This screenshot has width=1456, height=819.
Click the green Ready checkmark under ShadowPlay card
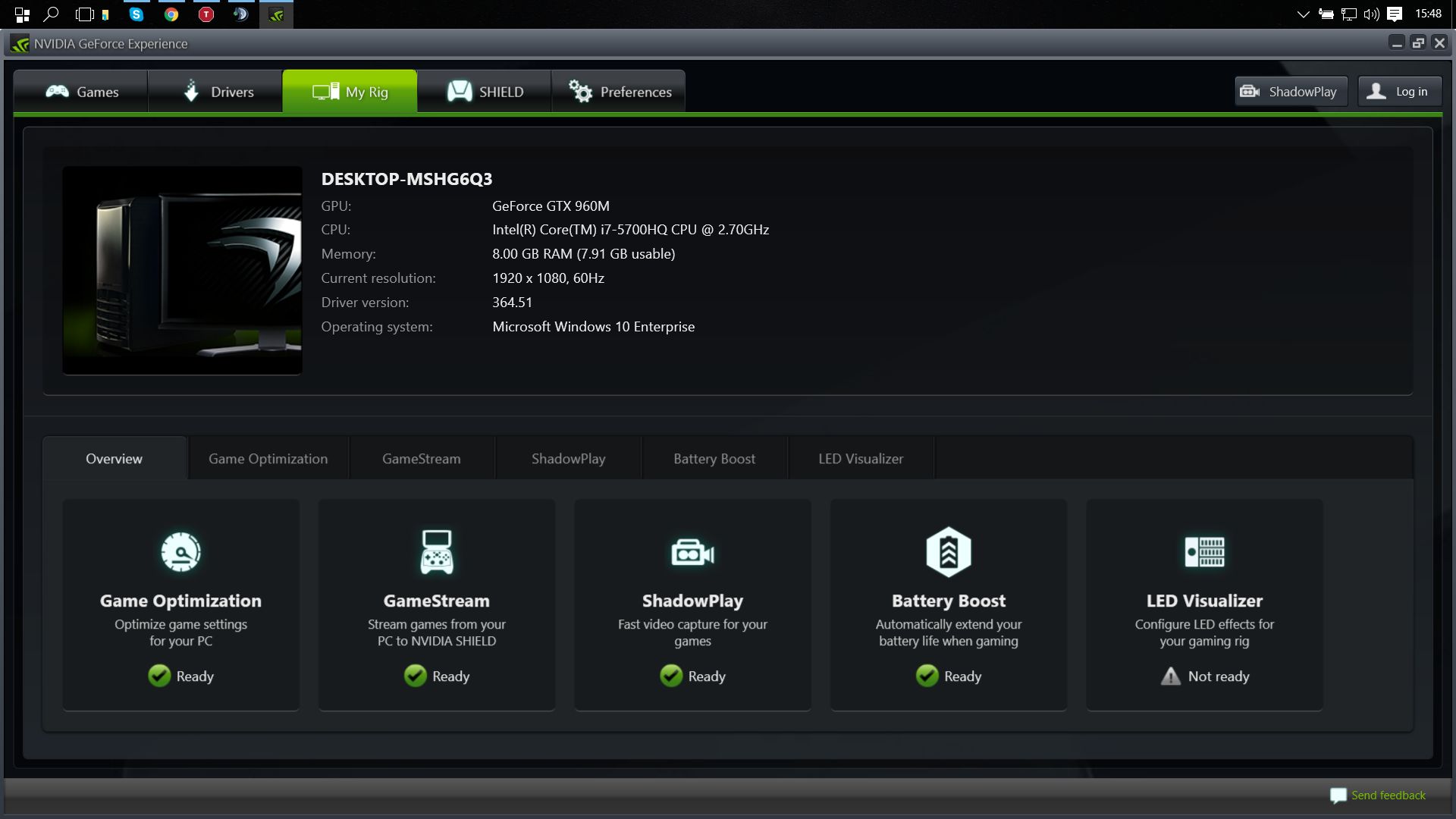coord(671,676)
